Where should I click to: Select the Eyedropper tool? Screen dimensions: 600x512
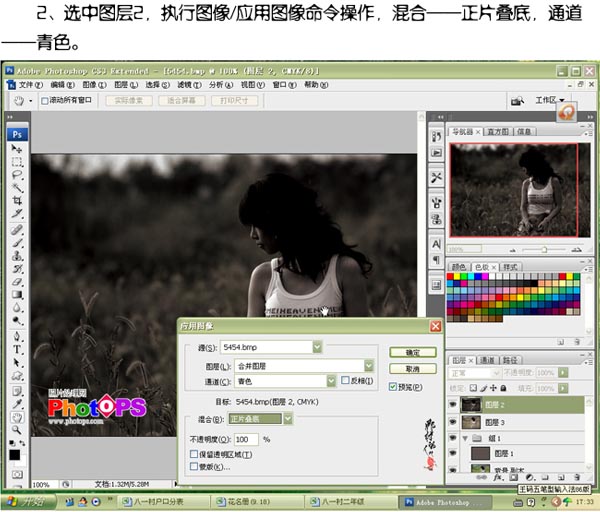click(17, 404)
